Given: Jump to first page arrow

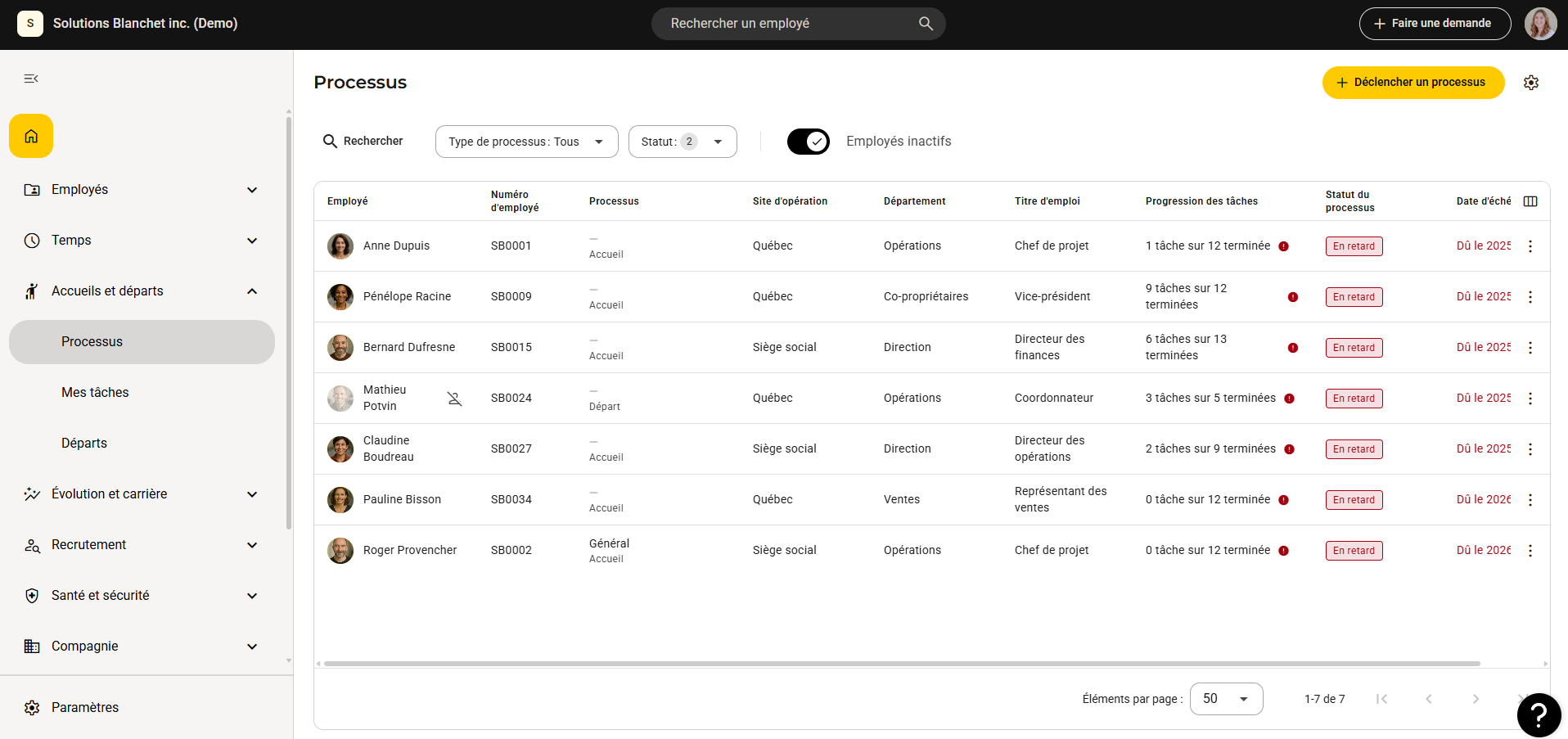Looking at the screenshot, I should [1381, 699].
